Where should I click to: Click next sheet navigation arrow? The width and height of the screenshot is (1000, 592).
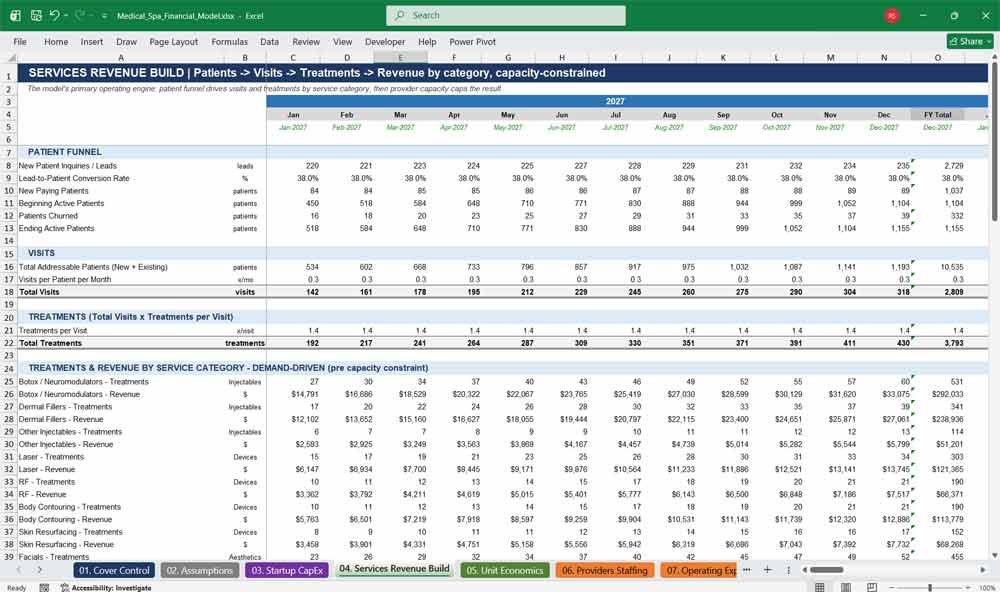[x=40, y=570]
